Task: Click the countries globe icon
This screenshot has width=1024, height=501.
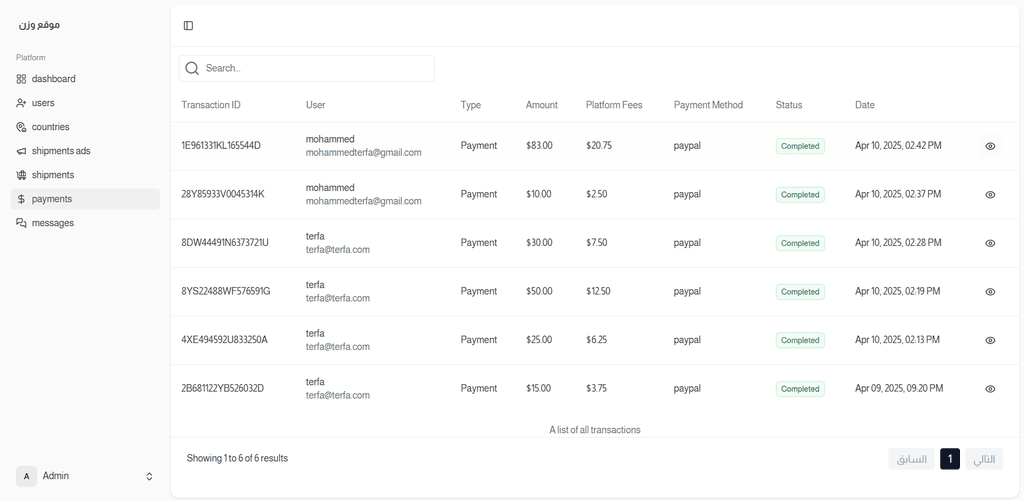Action: (x=22, y=127)
